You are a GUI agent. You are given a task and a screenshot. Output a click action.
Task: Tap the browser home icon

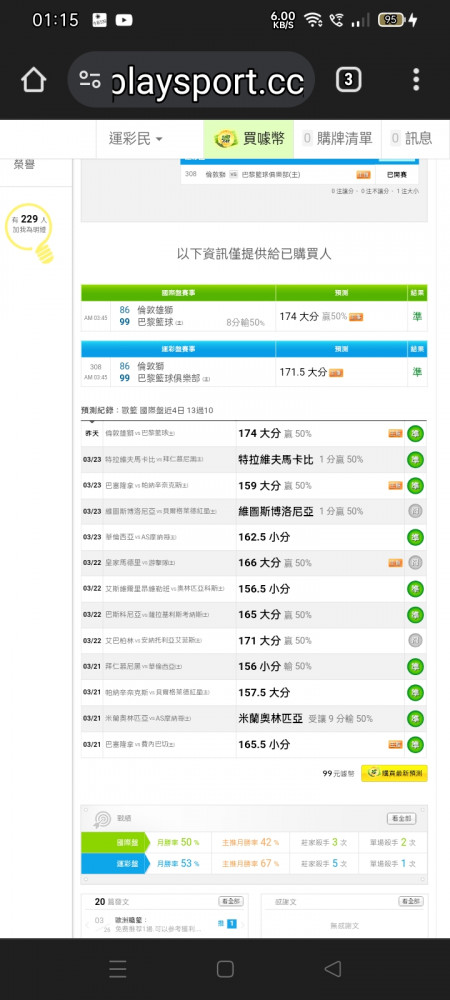pos(34,80)
